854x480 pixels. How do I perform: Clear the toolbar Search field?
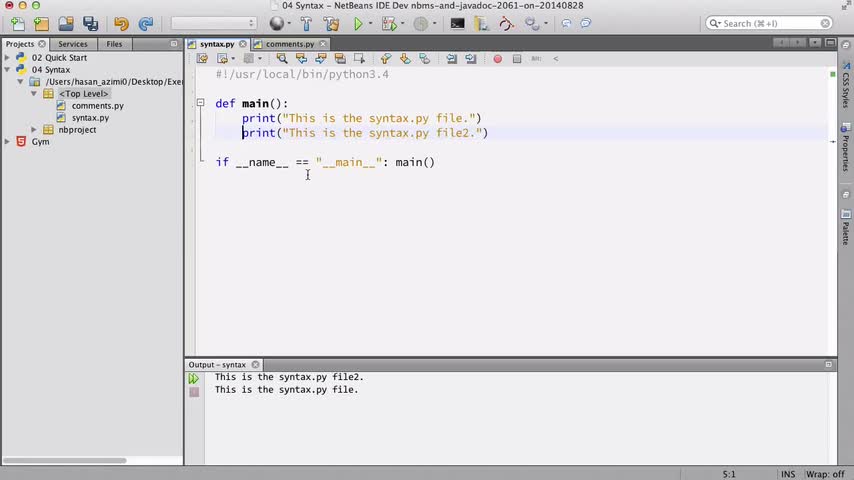coord(825,23)
